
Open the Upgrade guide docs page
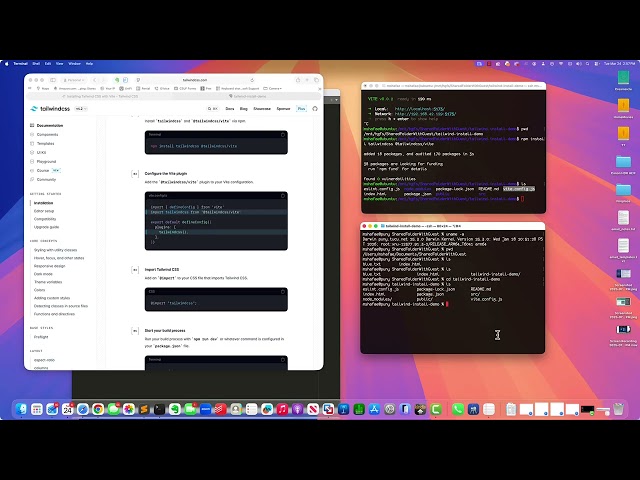tap(47, 227)
